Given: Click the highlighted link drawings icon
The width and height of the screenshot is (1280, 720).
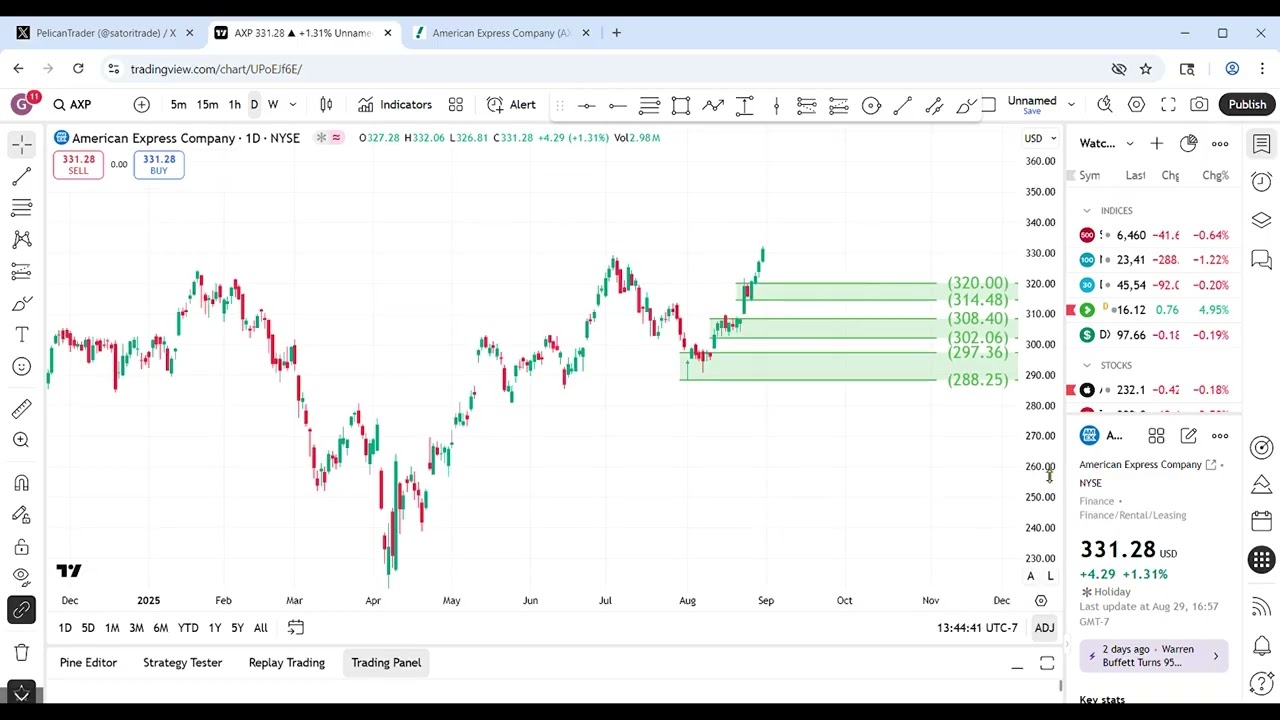Looking at the screenshot, I should [x=21, y=609].
